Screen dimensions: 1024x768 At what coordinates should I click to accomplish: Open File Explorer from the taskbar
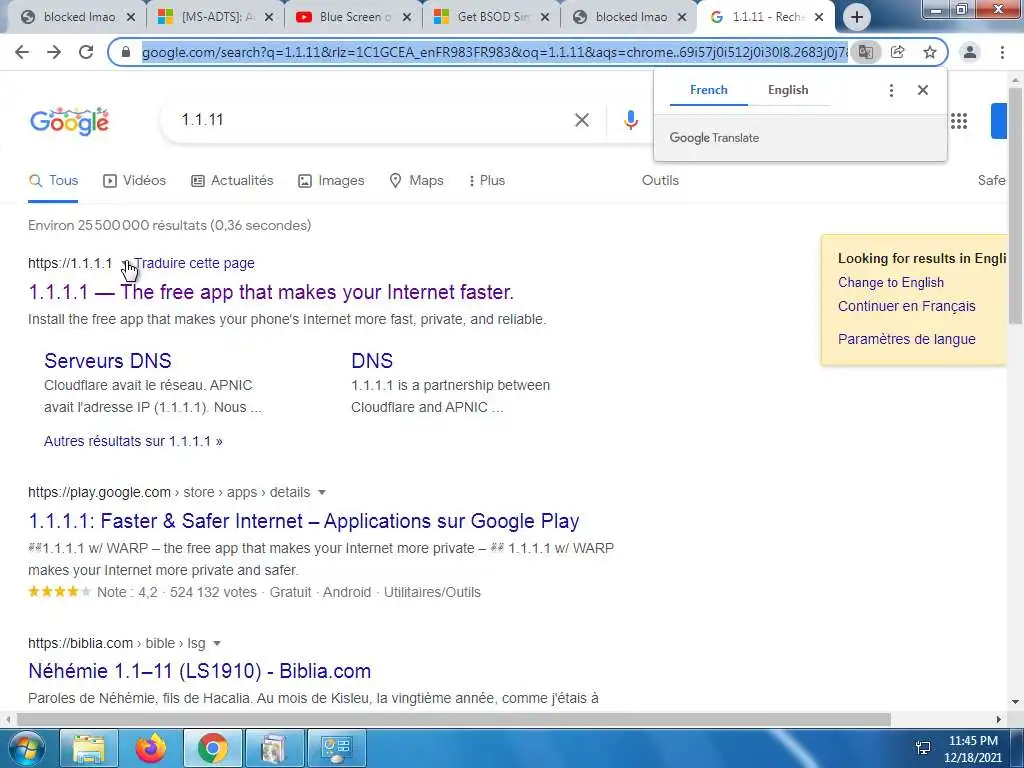tap(89, 748)
